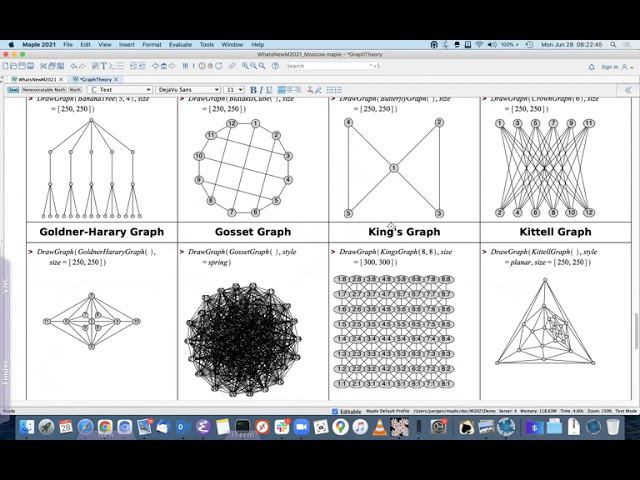Click the Italic formatting icon
The width and height of the screenshot is (640, 480).
tap(261, 90)
